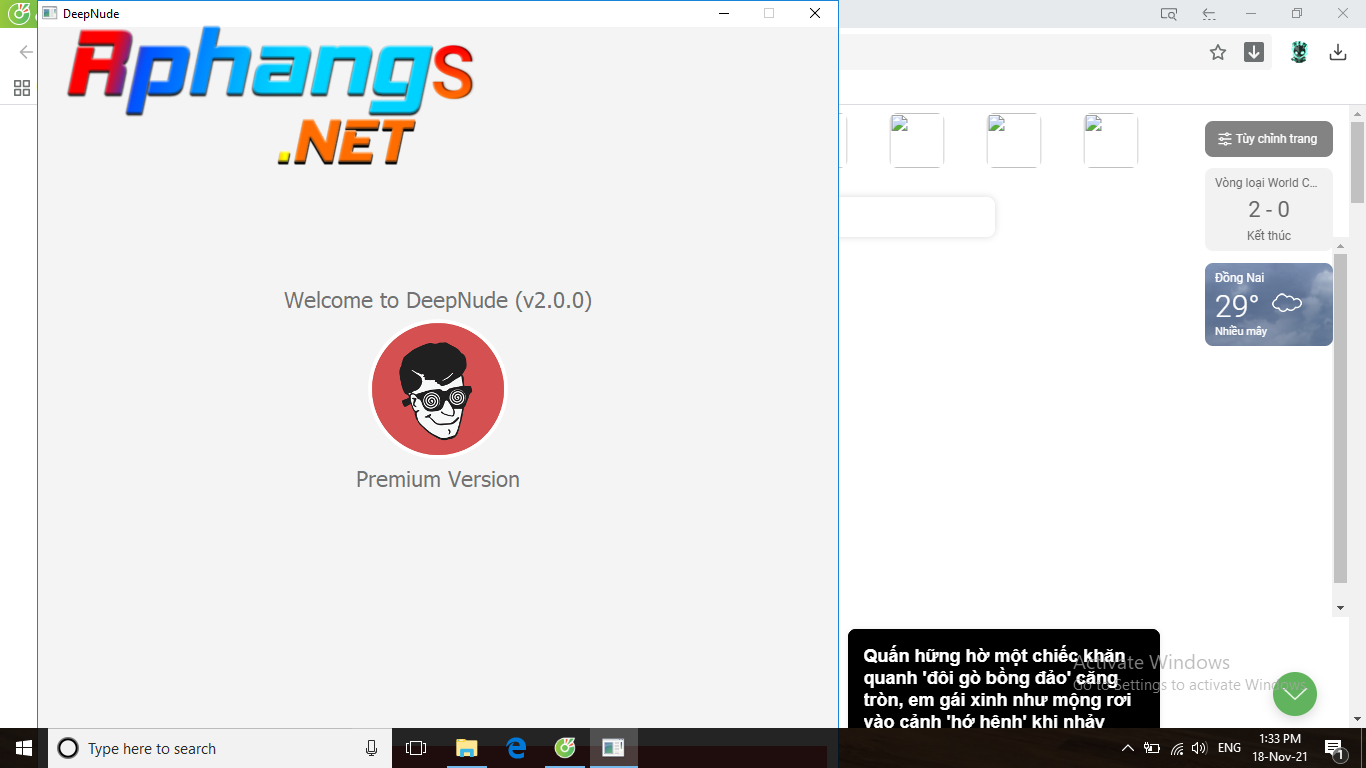Viewport: 1366px width, 768px height.
Task: Minimize the DeepNude window
Action: (x=723, y=13)
